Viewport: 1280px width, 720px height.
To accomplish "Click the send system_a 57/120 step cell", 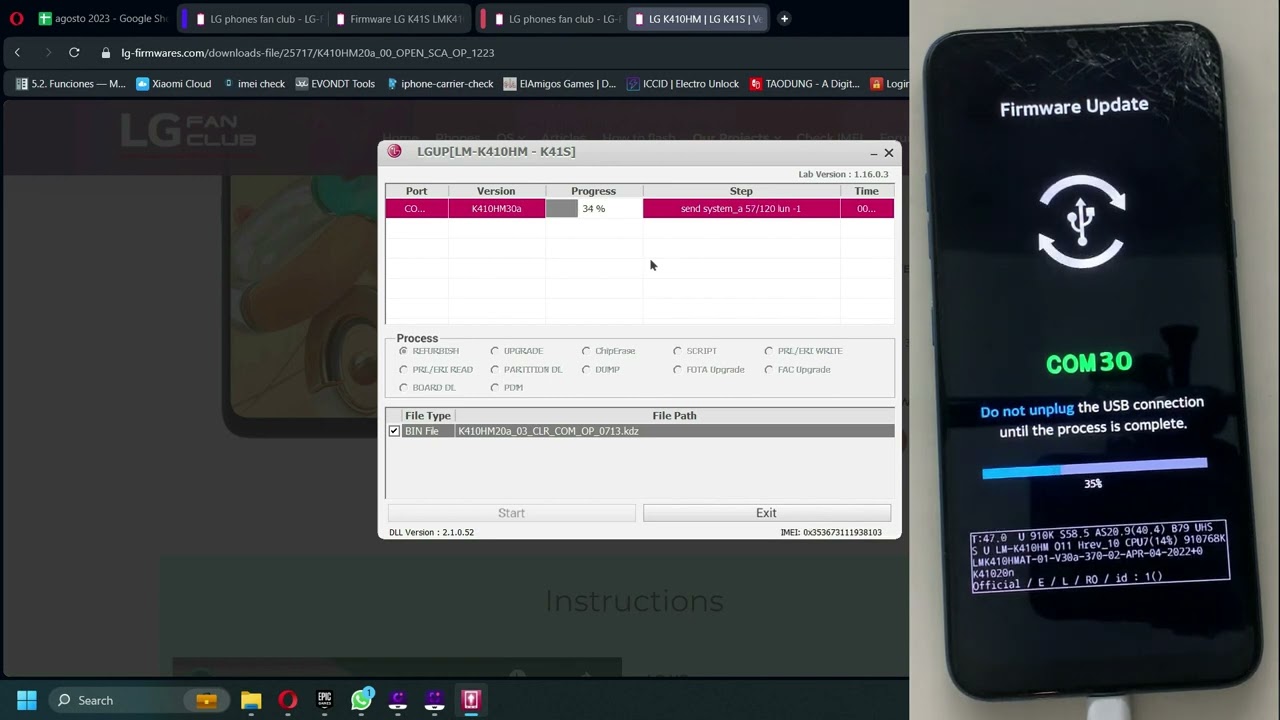I will (x=741, y=208).
